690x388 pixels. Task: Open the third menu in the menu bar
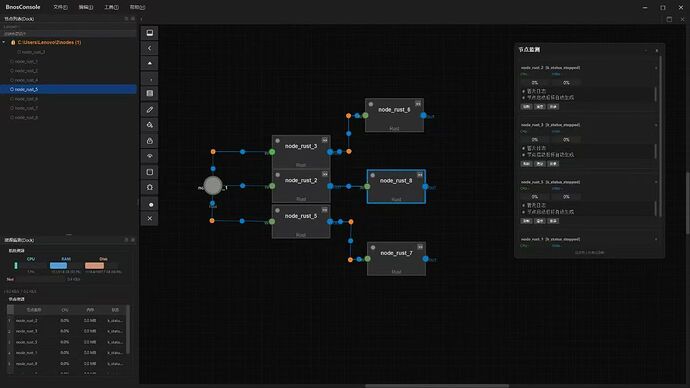[111, 7]
